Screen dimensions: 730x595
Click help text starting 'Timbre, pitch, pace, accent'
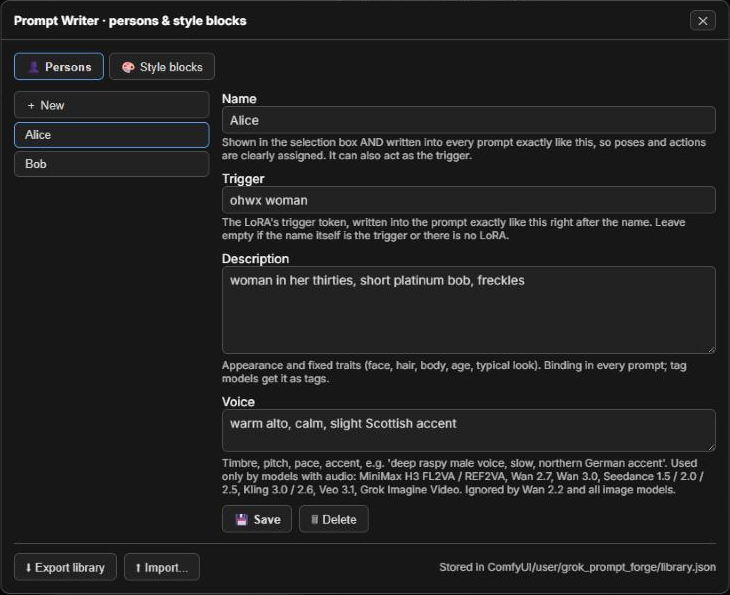463,476
